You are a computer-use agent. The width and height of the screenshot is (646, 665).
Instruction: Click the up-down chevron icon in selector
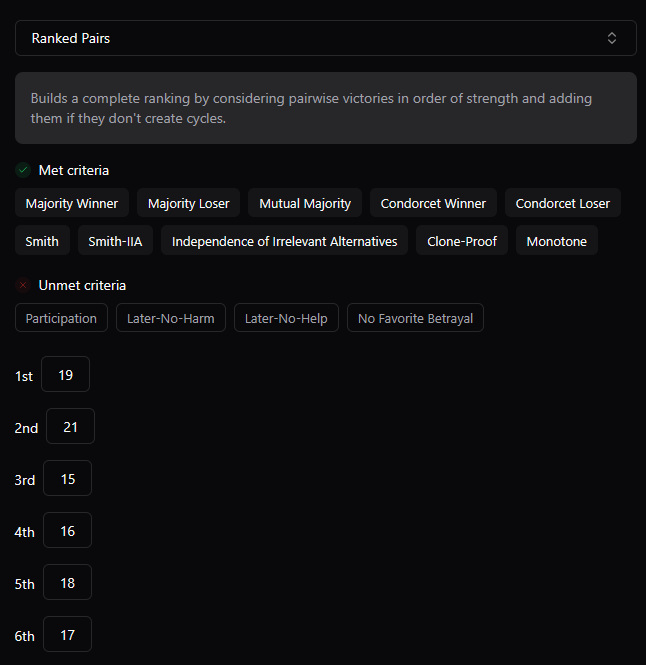[612, 38]
